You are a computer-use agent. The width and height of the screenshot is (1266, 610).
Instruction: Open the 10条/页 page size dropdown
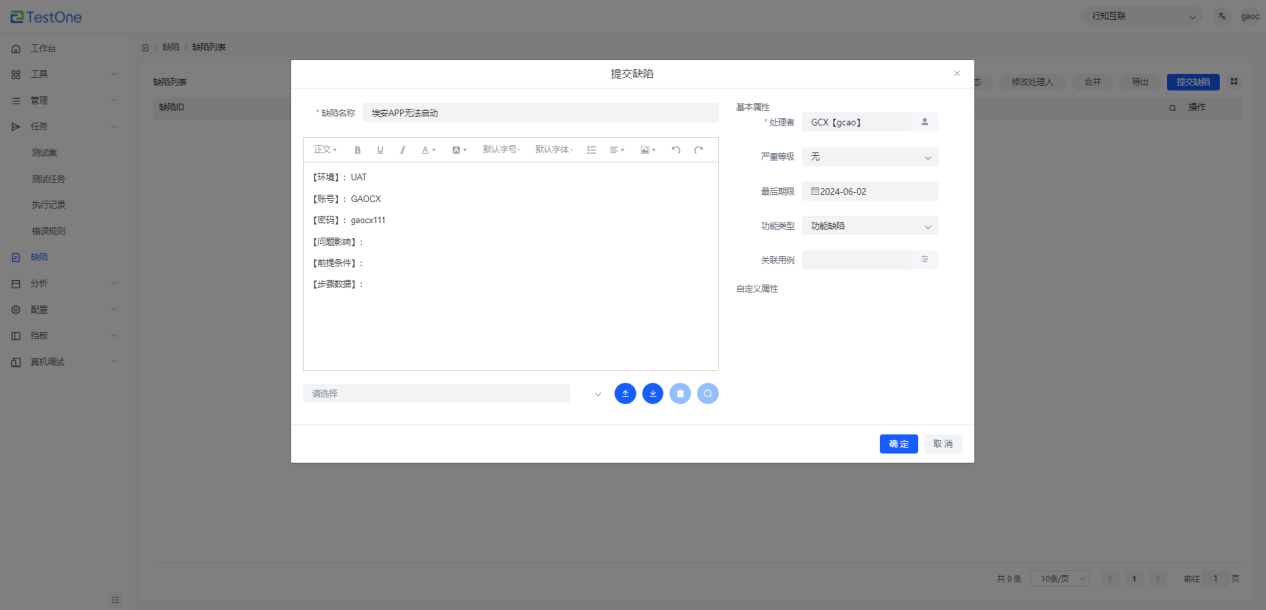click(x=1060, y=579)
